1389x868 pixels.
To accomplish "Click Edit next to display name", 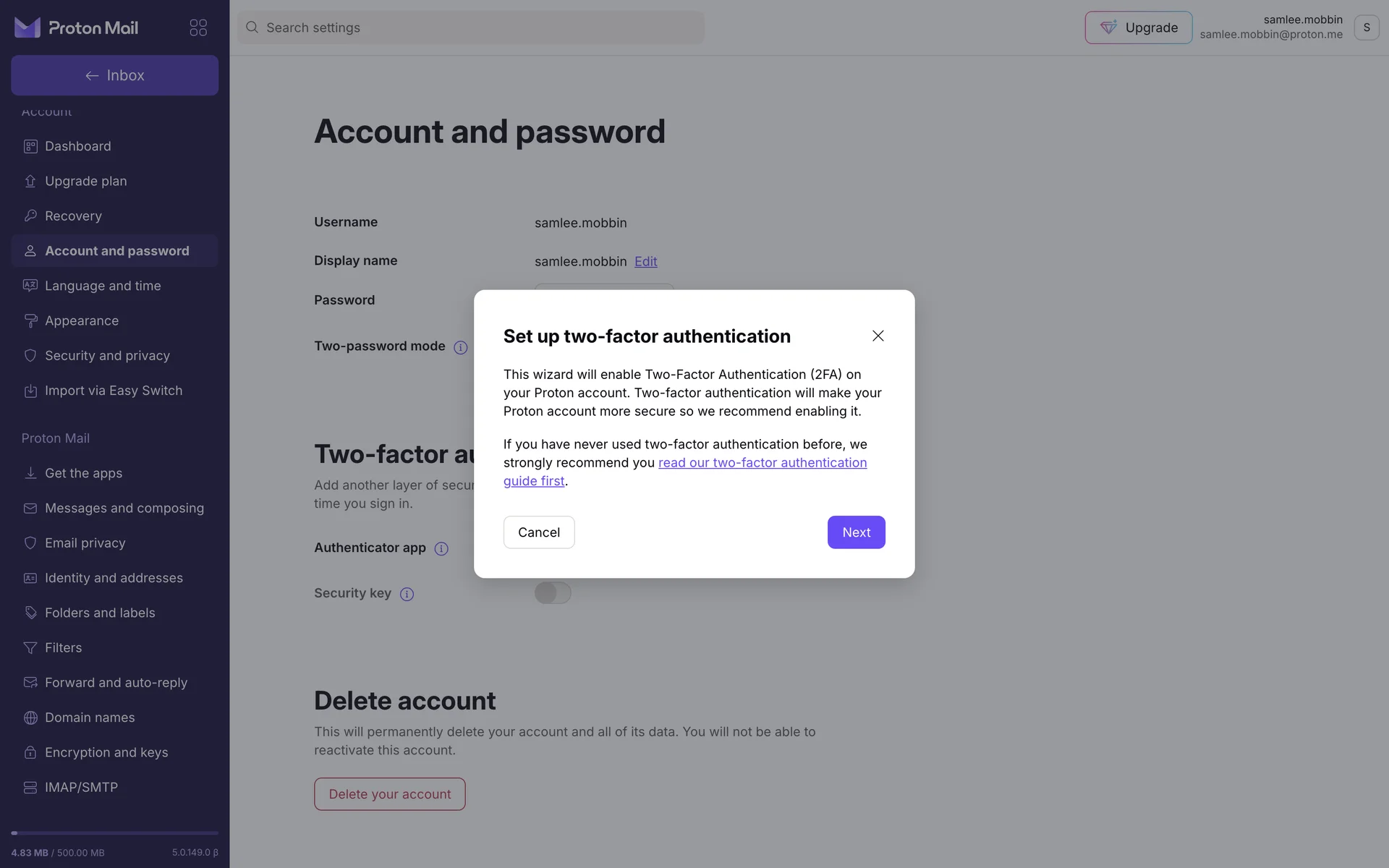I will (x=645, y=262).
